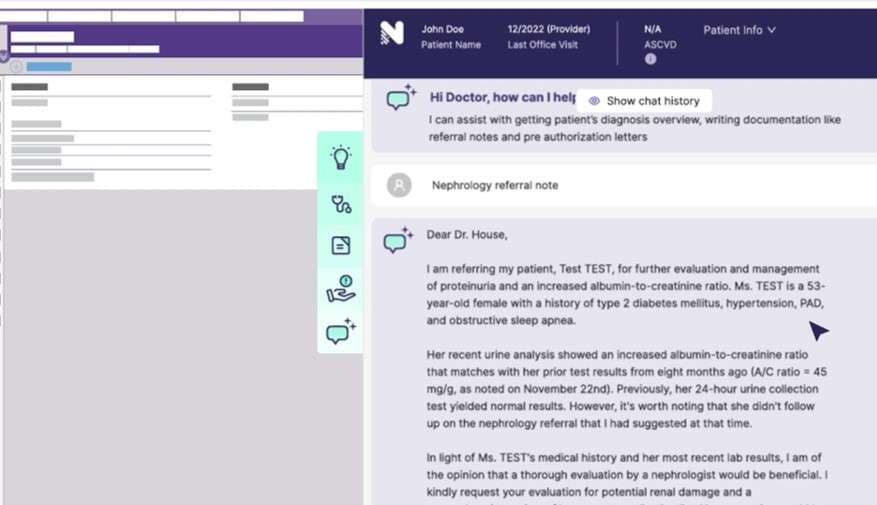Click the assistant chat icon beside greeting
Image resolution: width=877 pixels, height=505 pixels.
[x=400, y=98]
